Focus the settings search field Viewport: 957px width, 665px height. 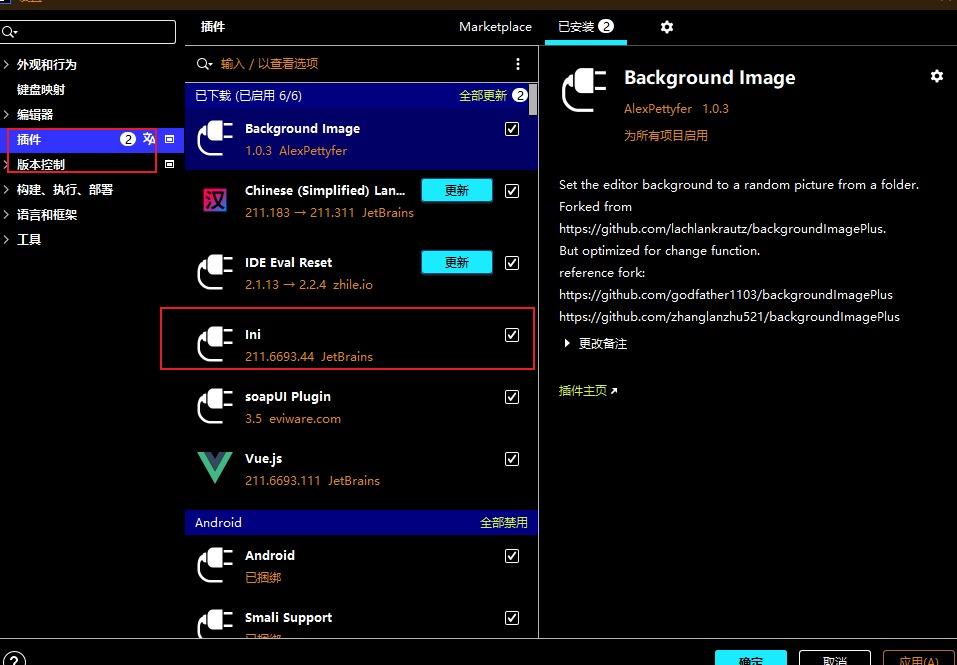pyautogui.click(x=88, y=32)
